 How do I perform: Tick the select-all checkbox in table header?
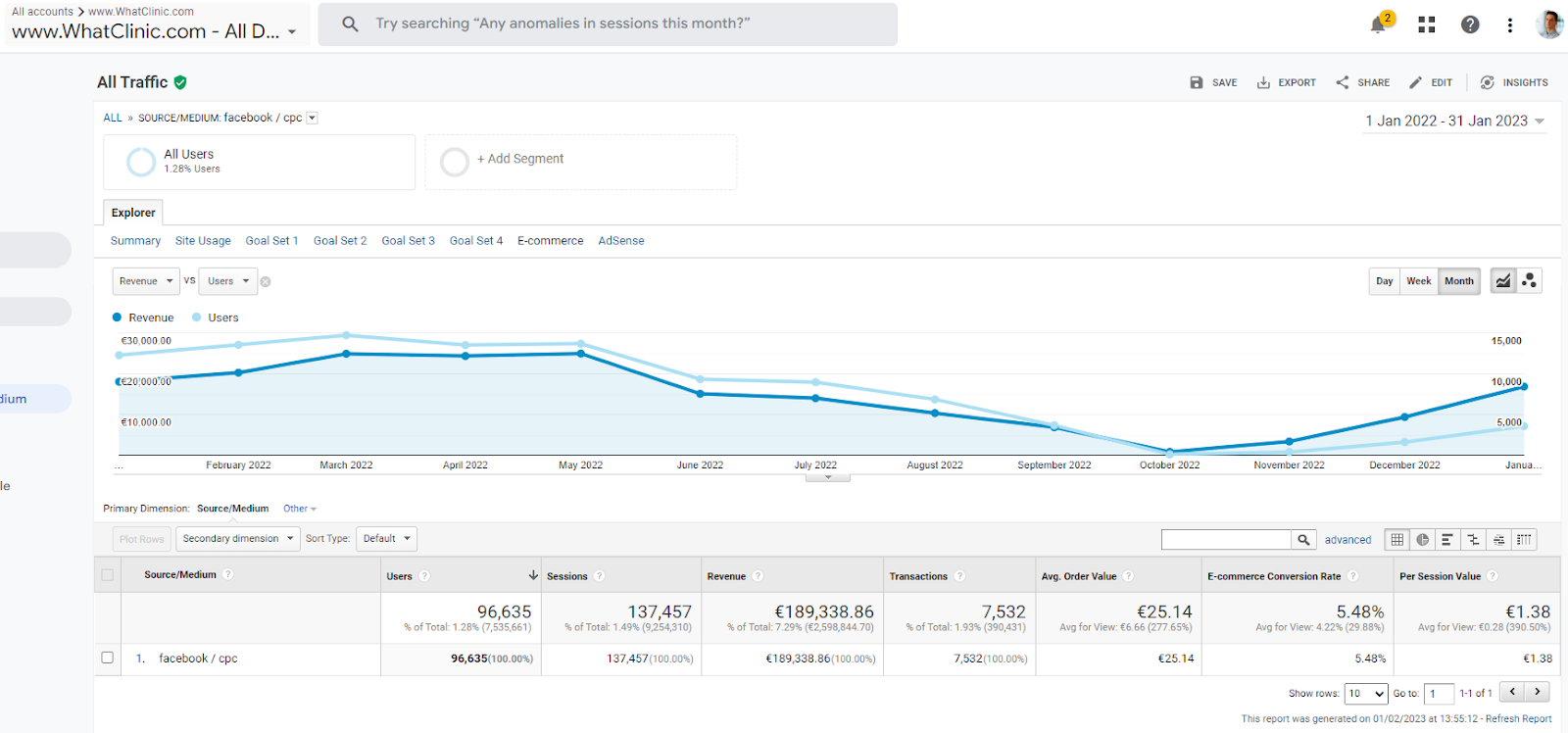pyautogui.click(x=108, y=575)
